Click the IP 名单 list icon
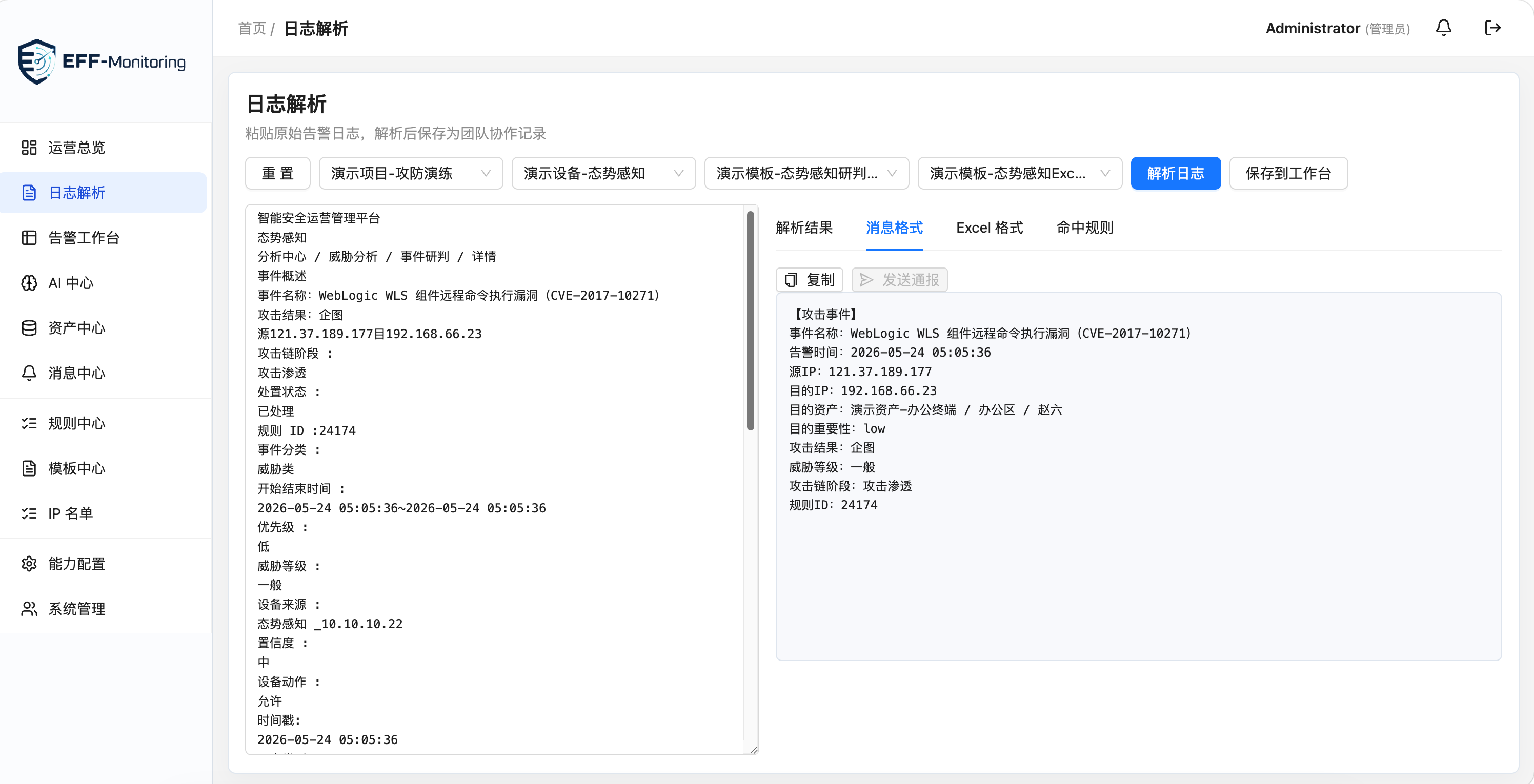Screen dimensions: 1534x784 pyautogui.click(x=29, y=513)
